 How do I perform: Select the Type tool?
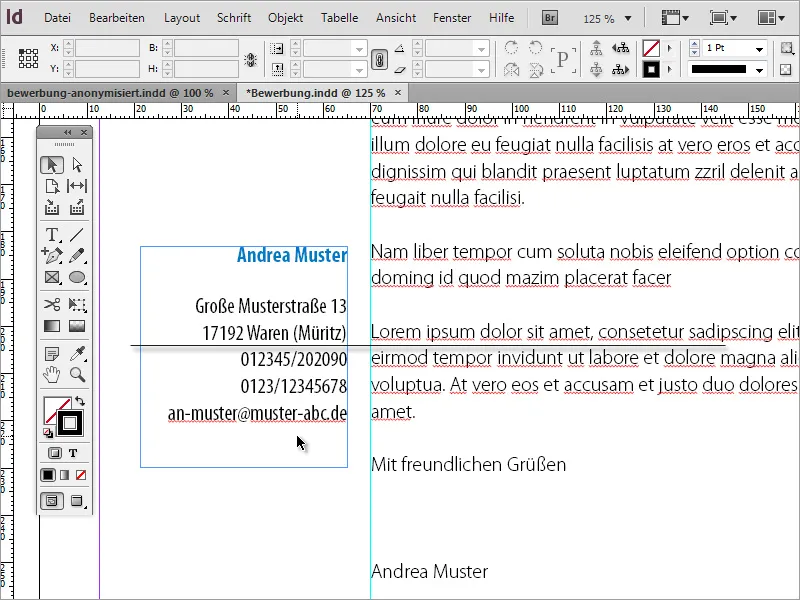(52, 235)
